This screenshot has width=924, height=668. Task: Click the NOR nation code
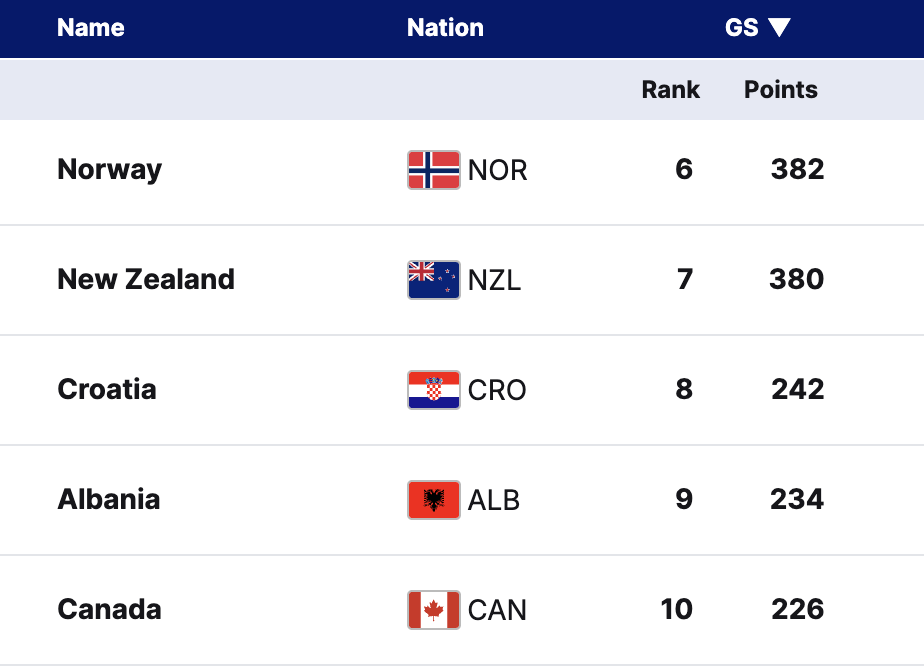[x=497, y=171]
